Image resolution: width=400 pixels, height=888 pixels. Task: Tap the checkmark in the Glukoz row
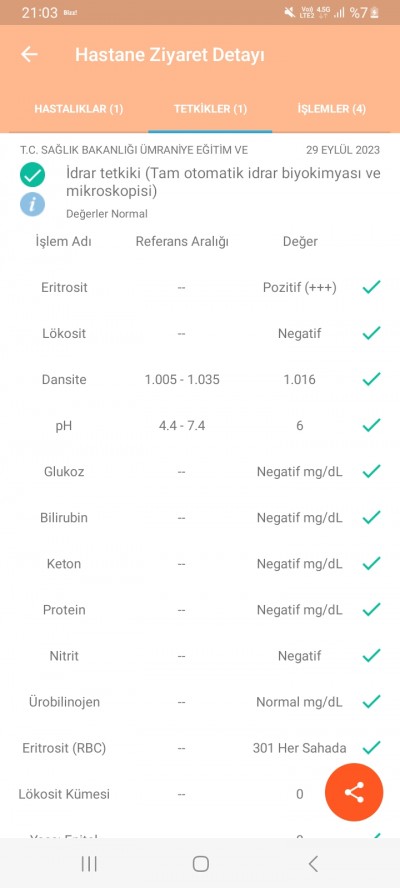tap(371, 471)
